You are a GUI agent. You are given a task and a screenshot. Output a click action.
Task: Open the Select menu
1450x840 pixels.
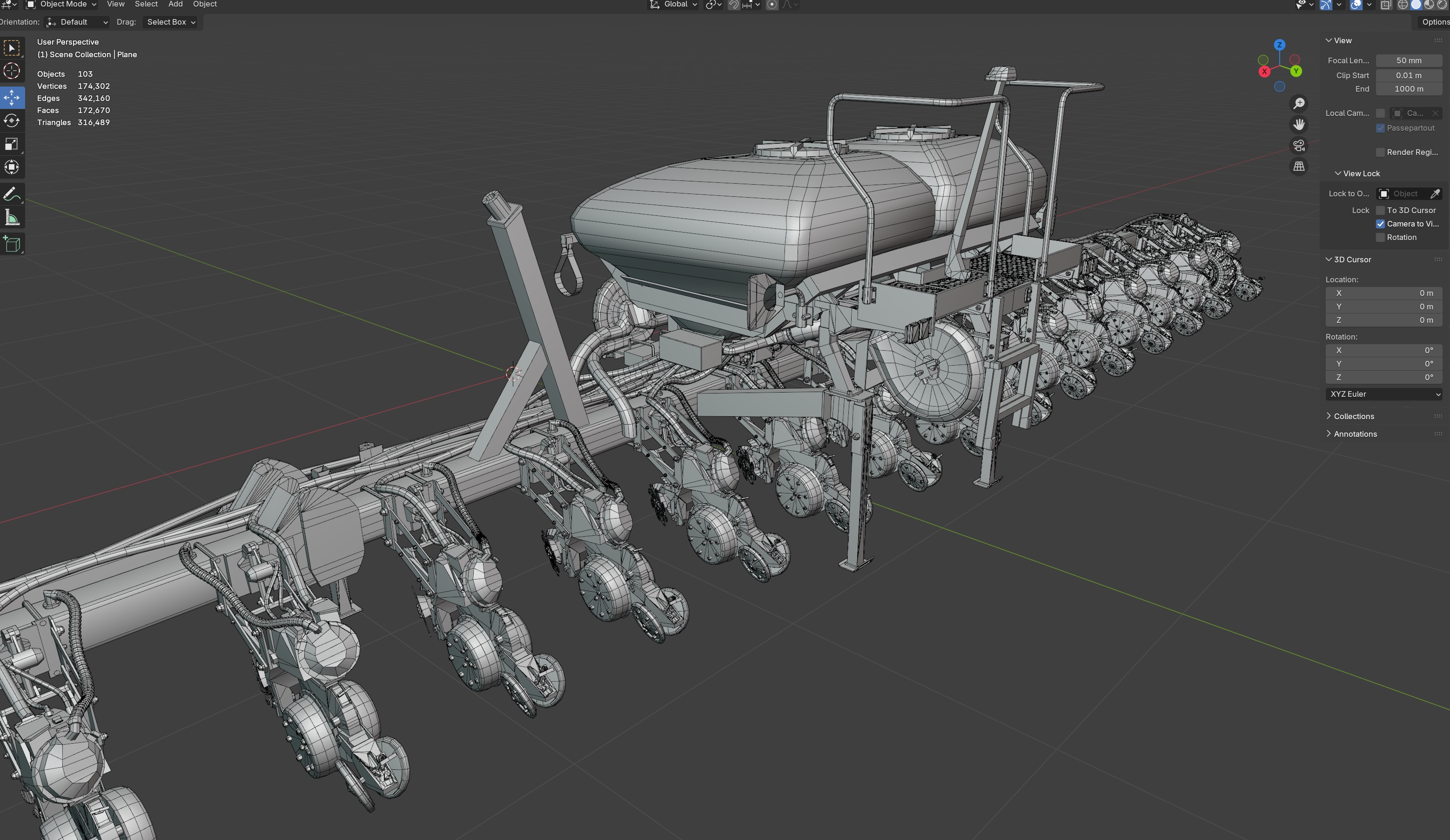[146, 4]
